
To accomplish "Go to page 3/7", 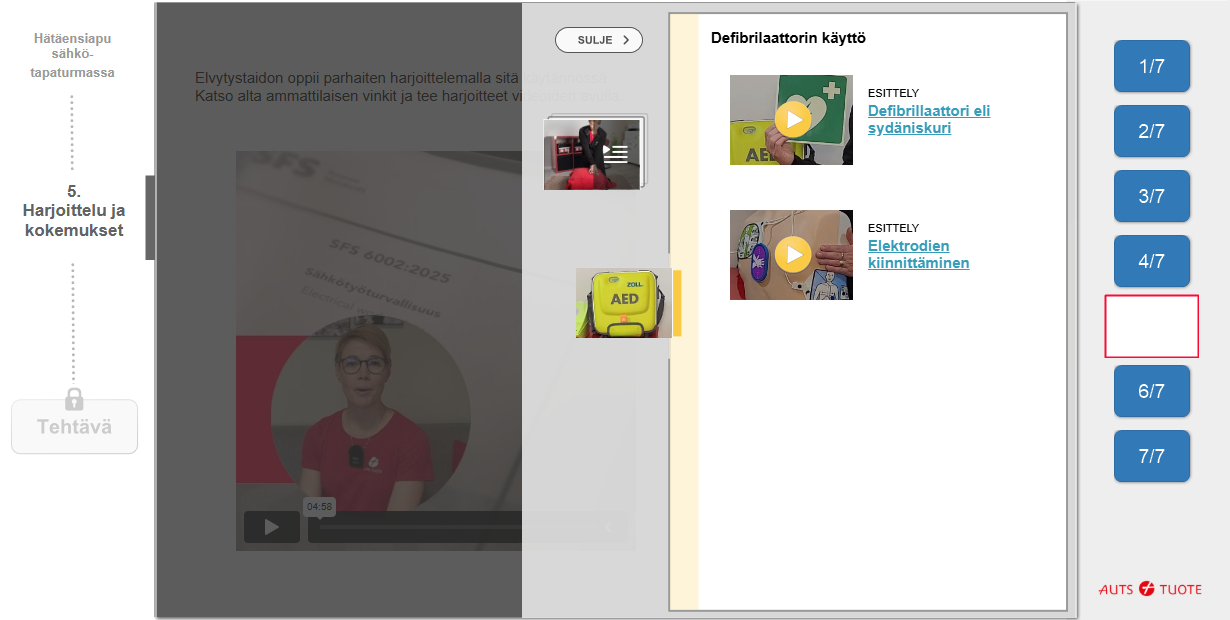I will coord(1152,197).
